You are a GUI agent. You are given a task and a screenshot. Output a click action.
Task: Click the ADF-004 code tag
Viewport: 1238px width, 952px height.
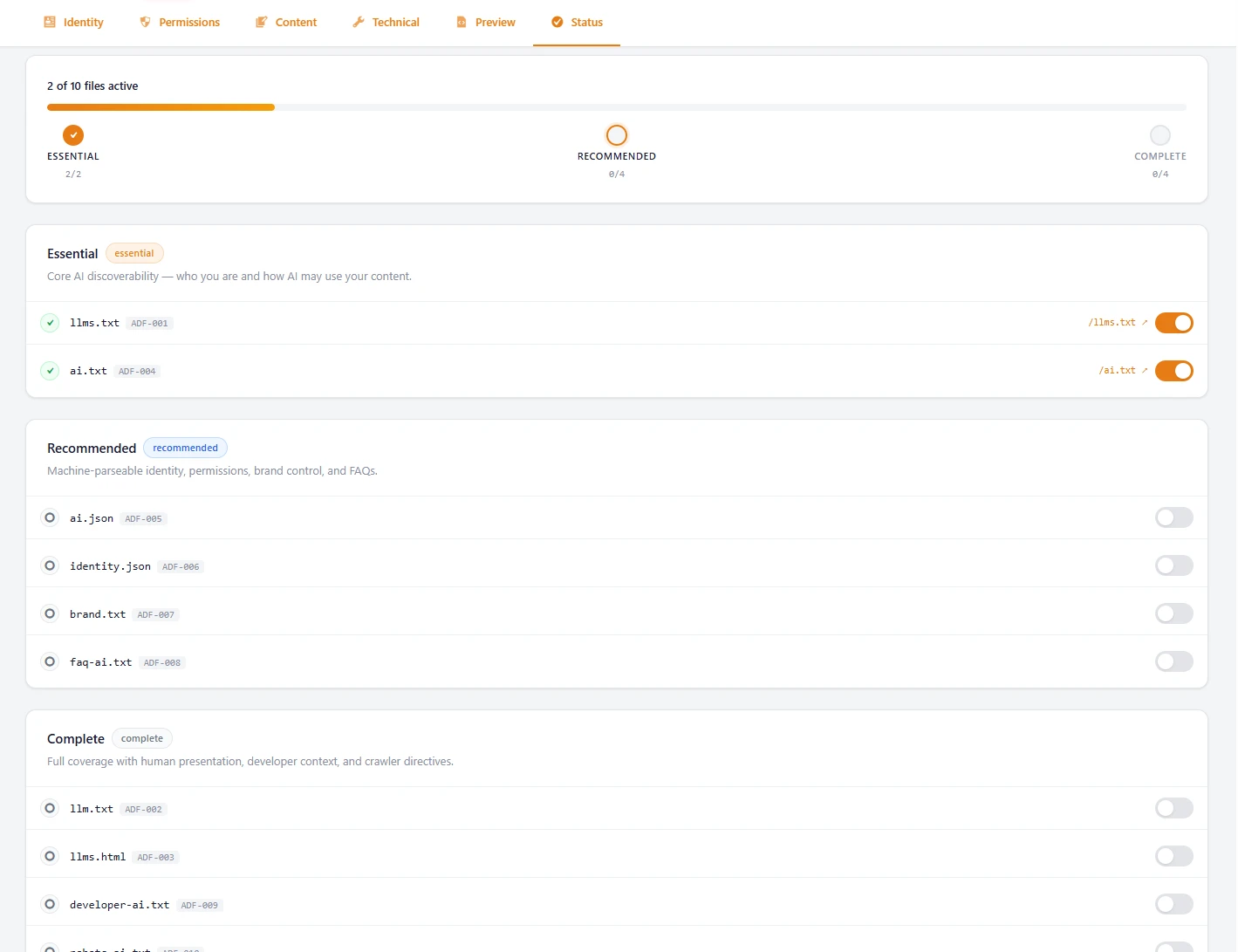tap(137, 371)
